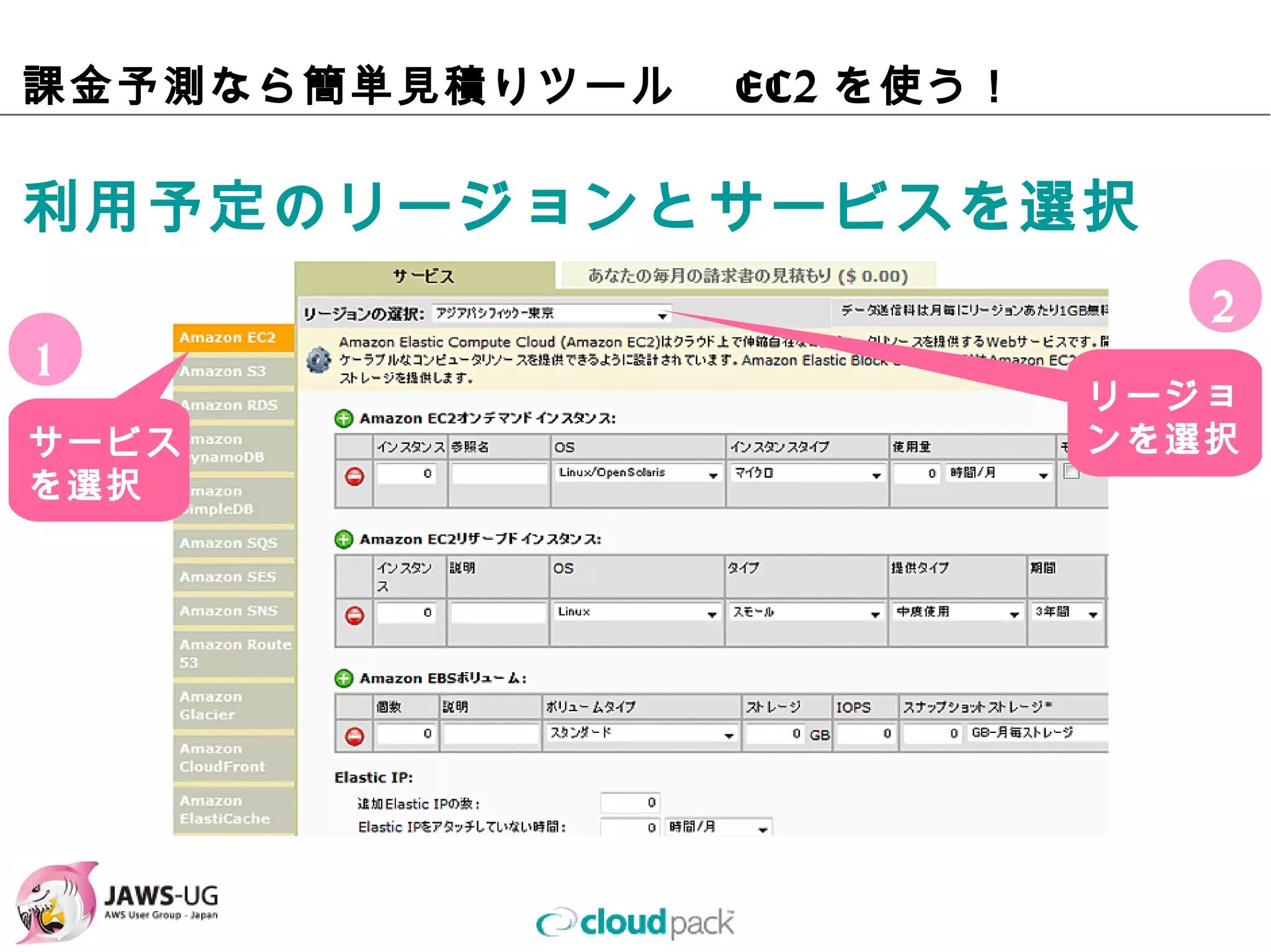Click the on-demand usage amount field
Image resolution: width=1271 pixels, height=952 pixels.
click(917, 474)
